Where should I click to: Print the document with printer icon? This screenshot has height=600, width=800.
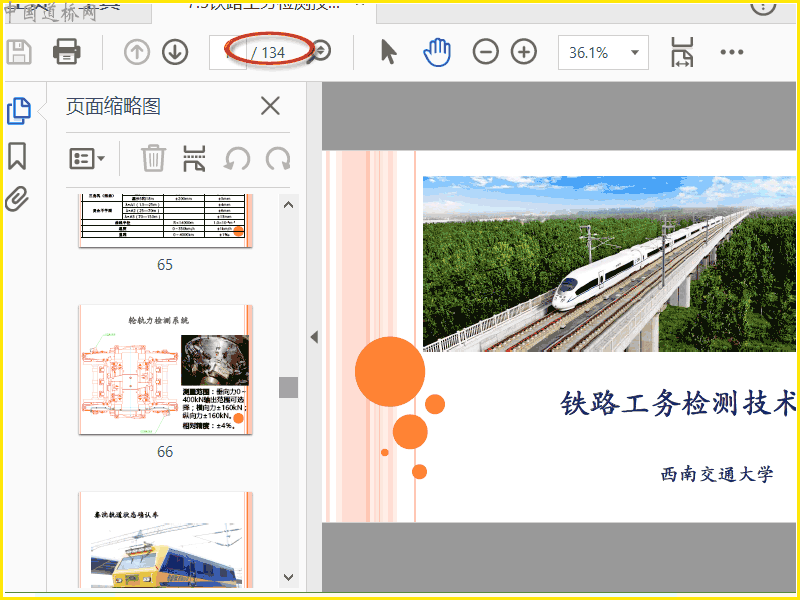[x=66, y=52]
